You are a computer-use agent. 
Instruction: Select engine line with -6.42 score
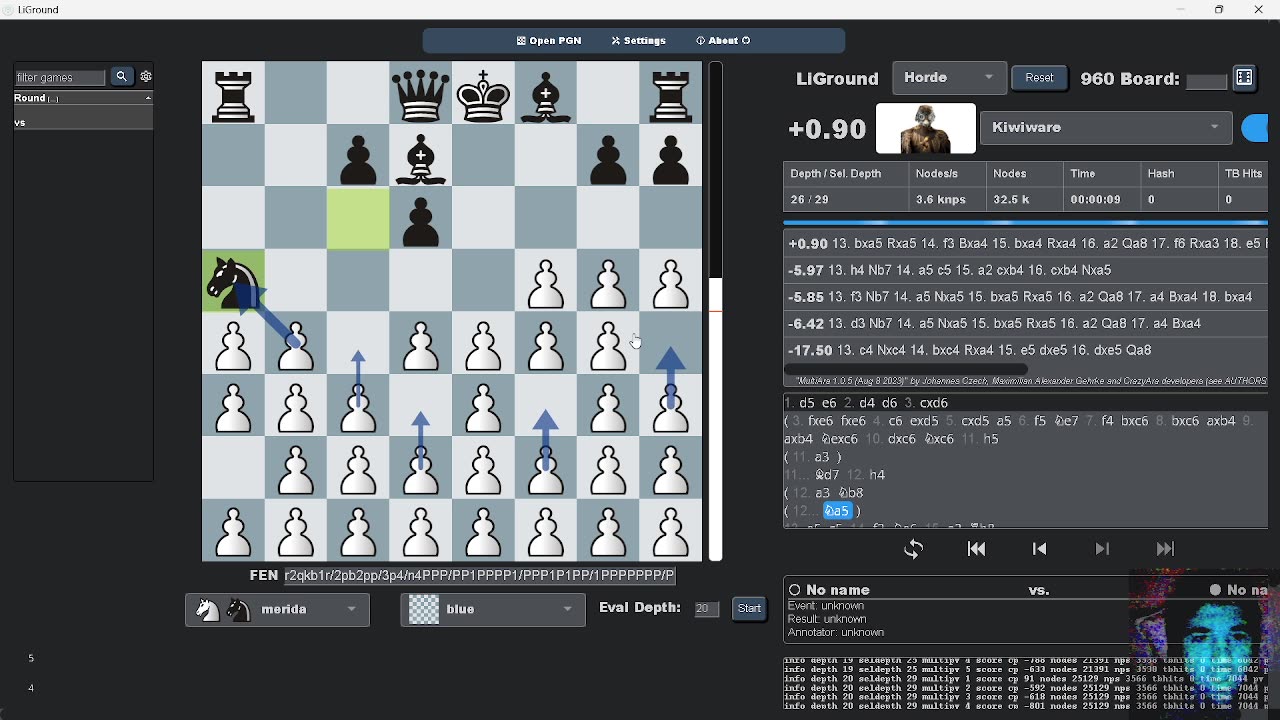1026,324
